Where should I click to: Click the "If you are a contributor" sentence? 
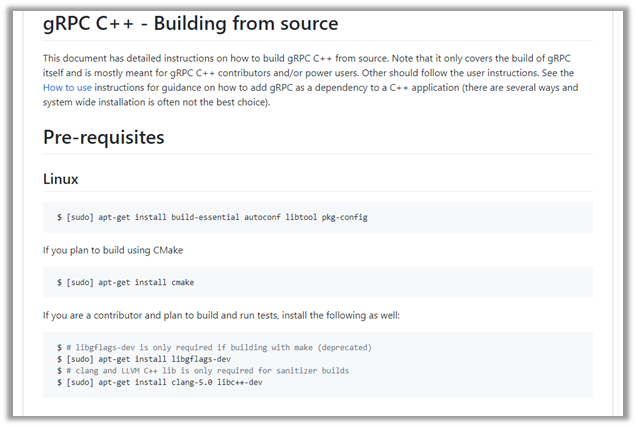[221, 315]
